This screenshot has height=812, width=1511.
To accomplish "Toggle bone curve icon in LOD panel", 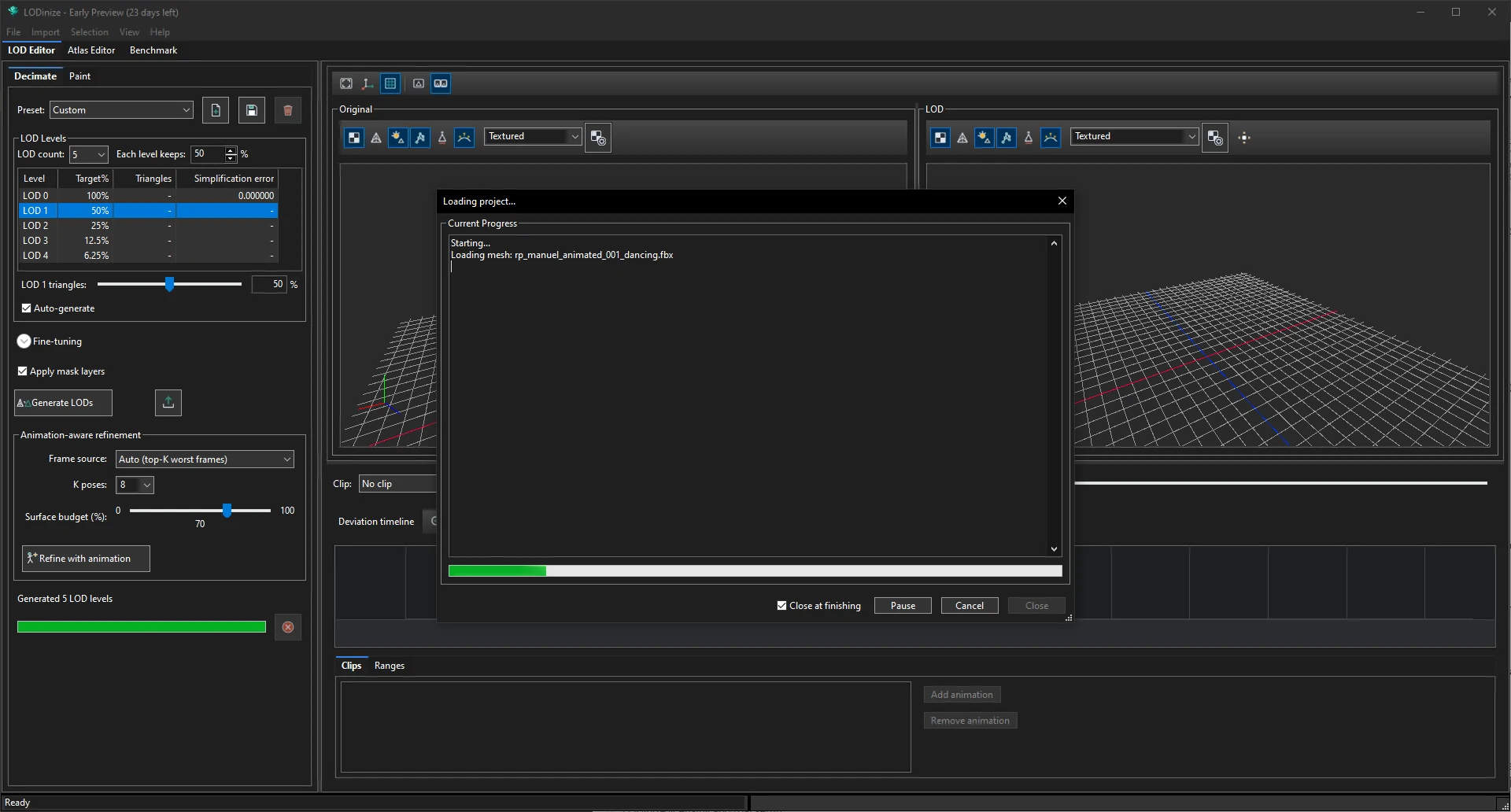I will pyautogui.click(x=1051, y=138).
